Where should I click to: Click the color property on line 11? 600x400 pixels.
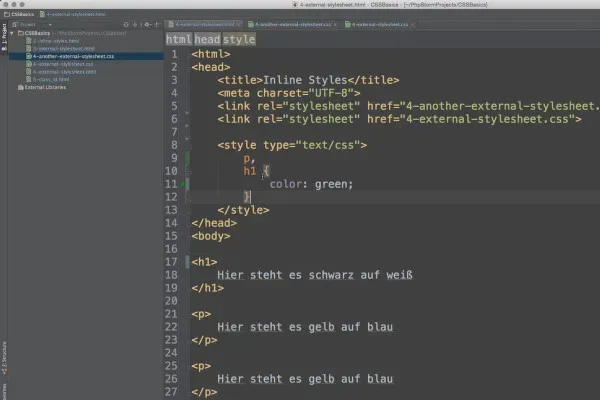[x=285, y=184]
